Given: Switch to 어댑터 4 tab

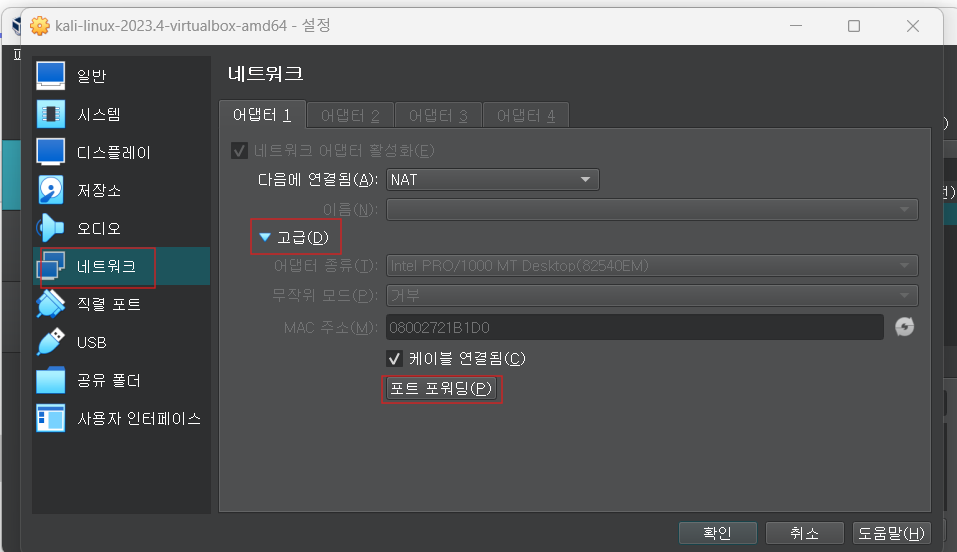Looking at the screenshot, I should pos(526,115).
